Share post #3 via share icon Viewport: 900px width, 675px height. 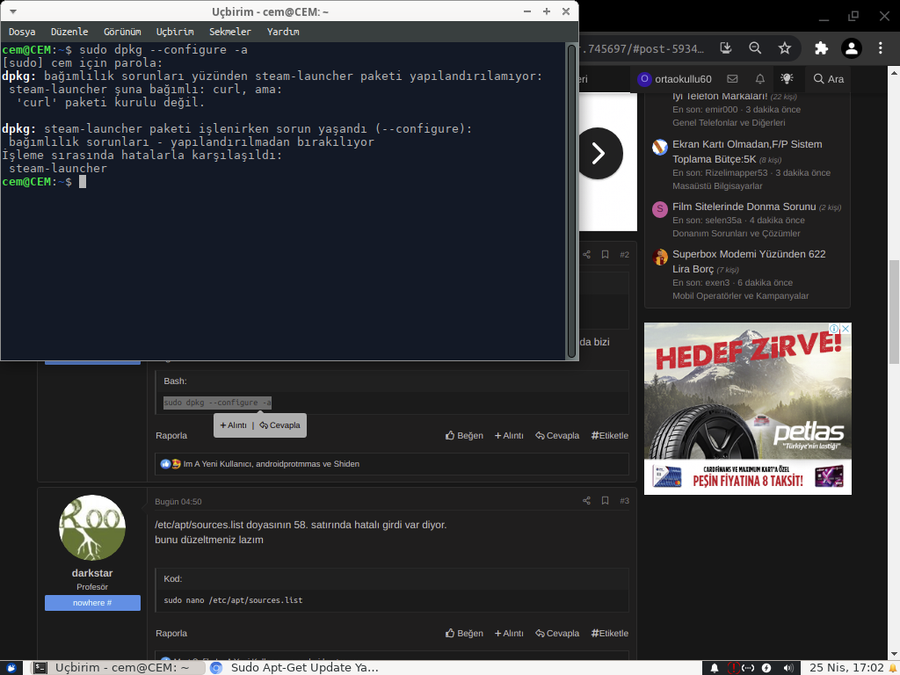pos(587,501)
